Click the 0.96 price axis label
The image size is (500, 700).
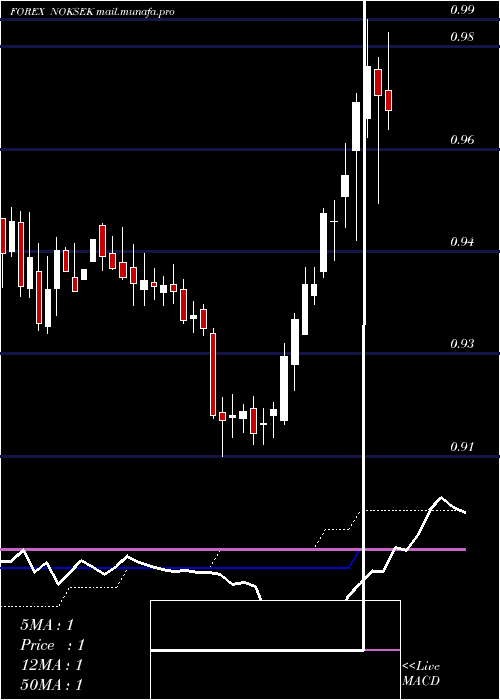click(x=462, y=140)
